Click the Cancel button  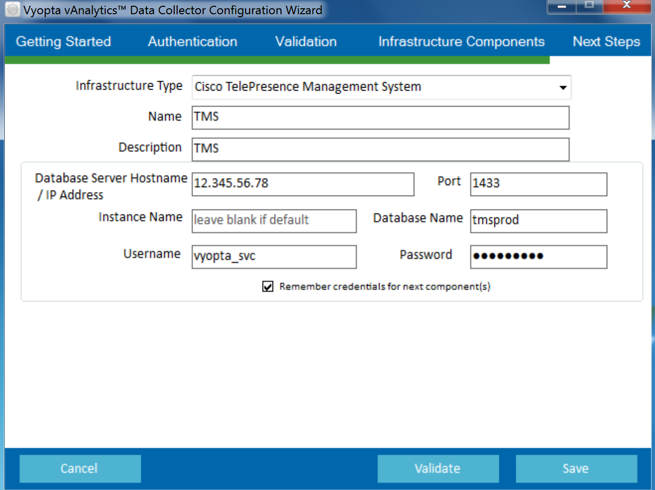point(80,469)
